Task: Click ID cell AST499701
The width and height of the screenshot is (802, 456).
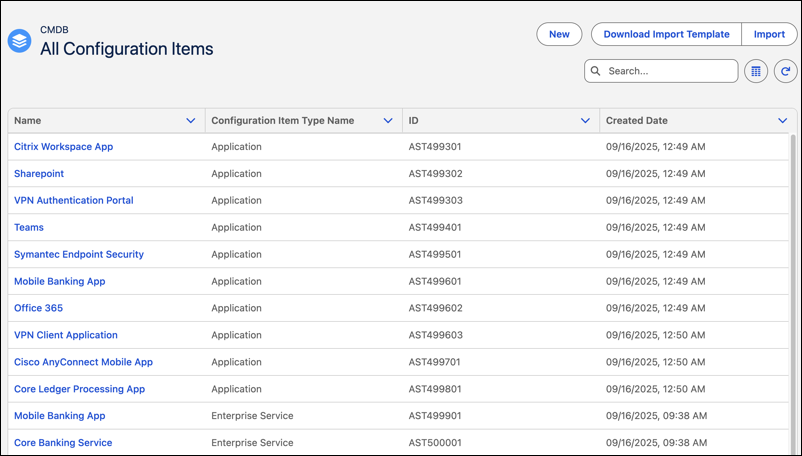Action: (434, 362)
